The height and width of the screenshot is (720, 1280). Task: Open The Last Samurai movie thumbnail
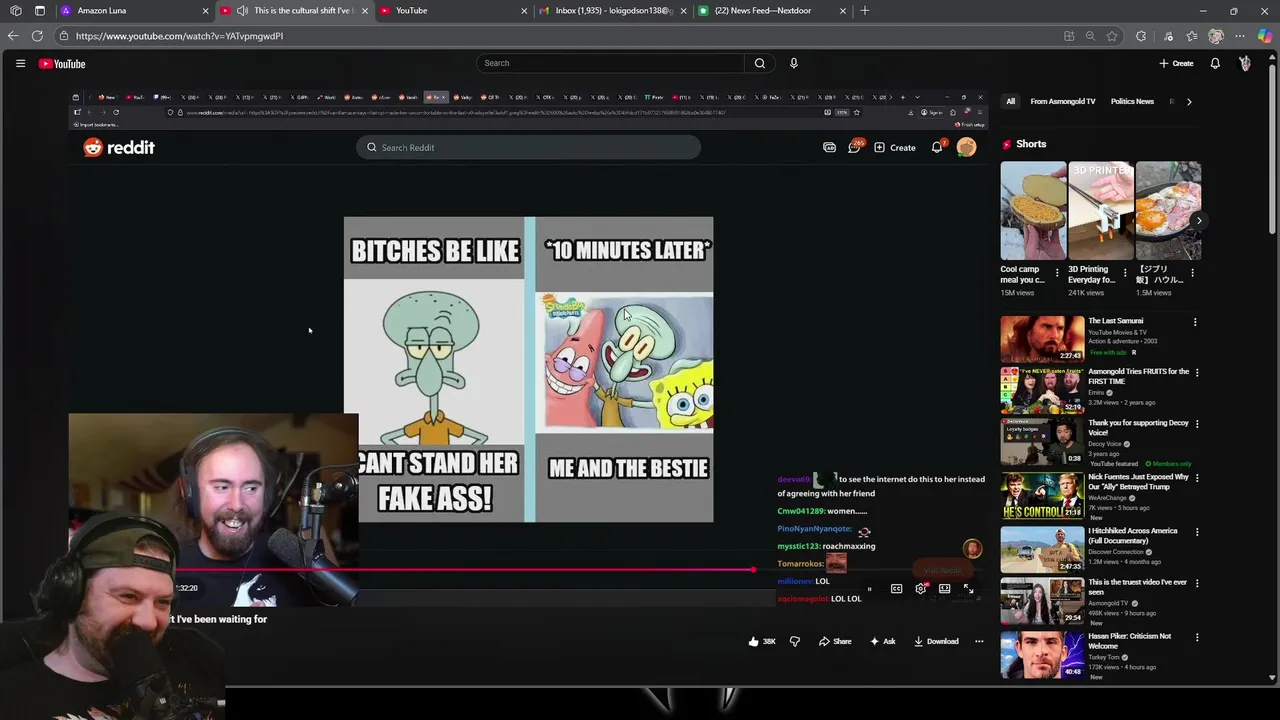pyautogui.click(x=1042, y=339)
